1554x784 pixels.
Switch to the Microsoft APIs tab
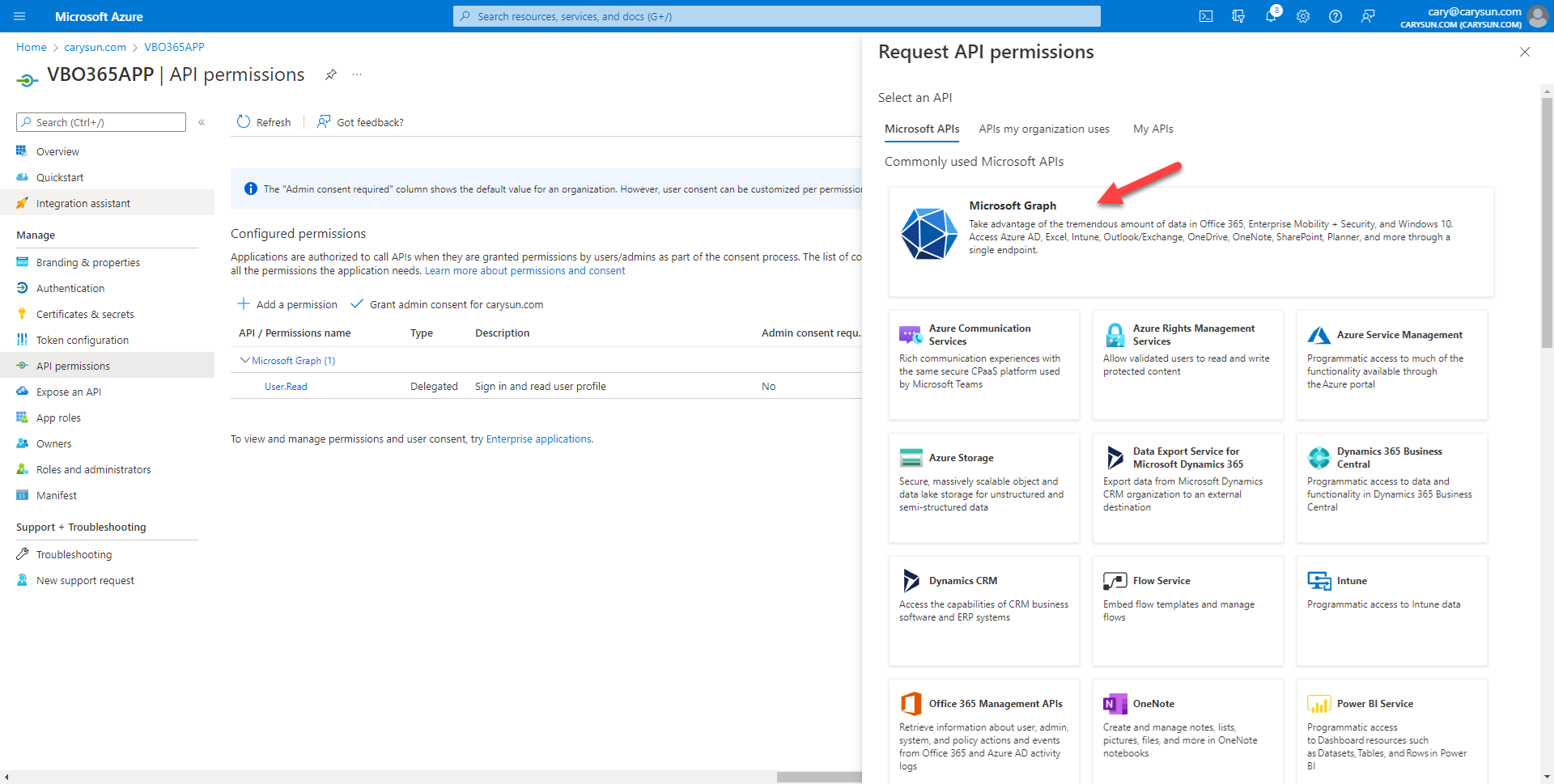[x=922, y=129]
